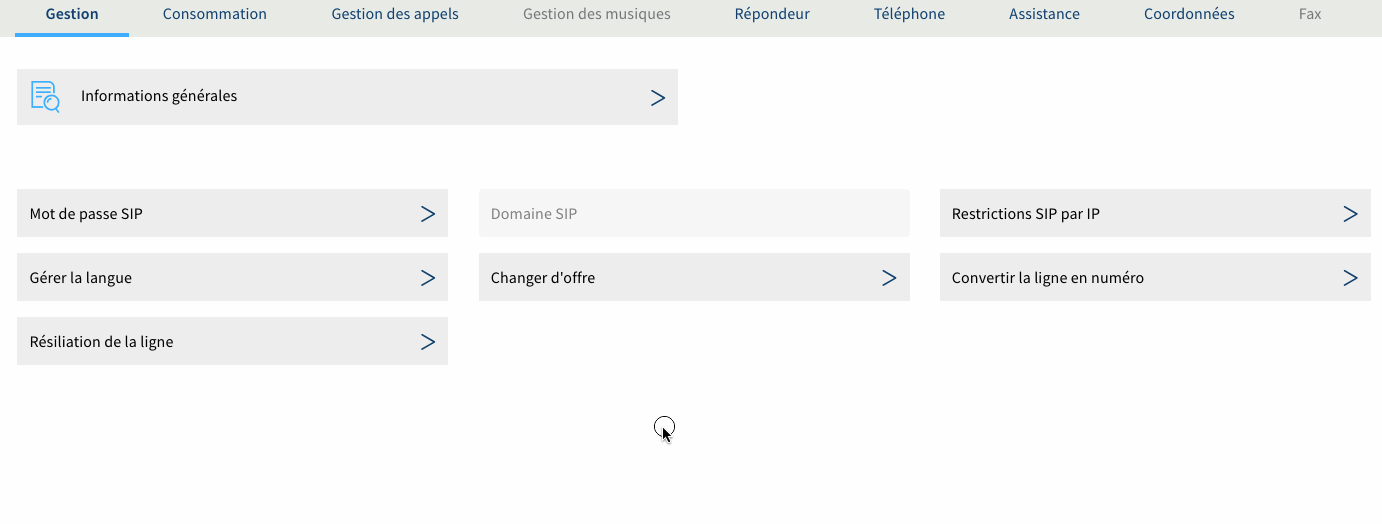The height and width of the screenshot is (524, 1382).
Task: Click the arrow beside Résiliation de la ligne
Action: [427, 342]
